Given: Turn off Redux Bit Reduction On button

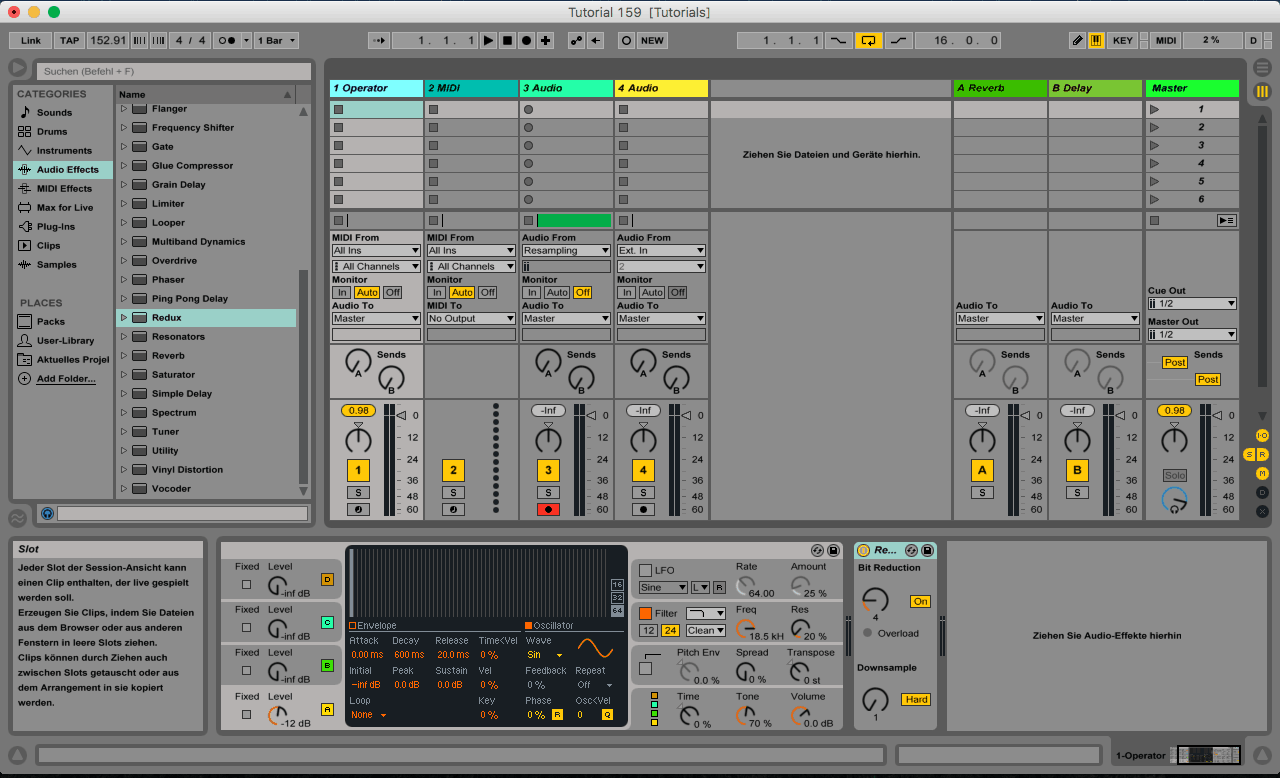Looking at the screenshot, I should [x=919, y=601].
